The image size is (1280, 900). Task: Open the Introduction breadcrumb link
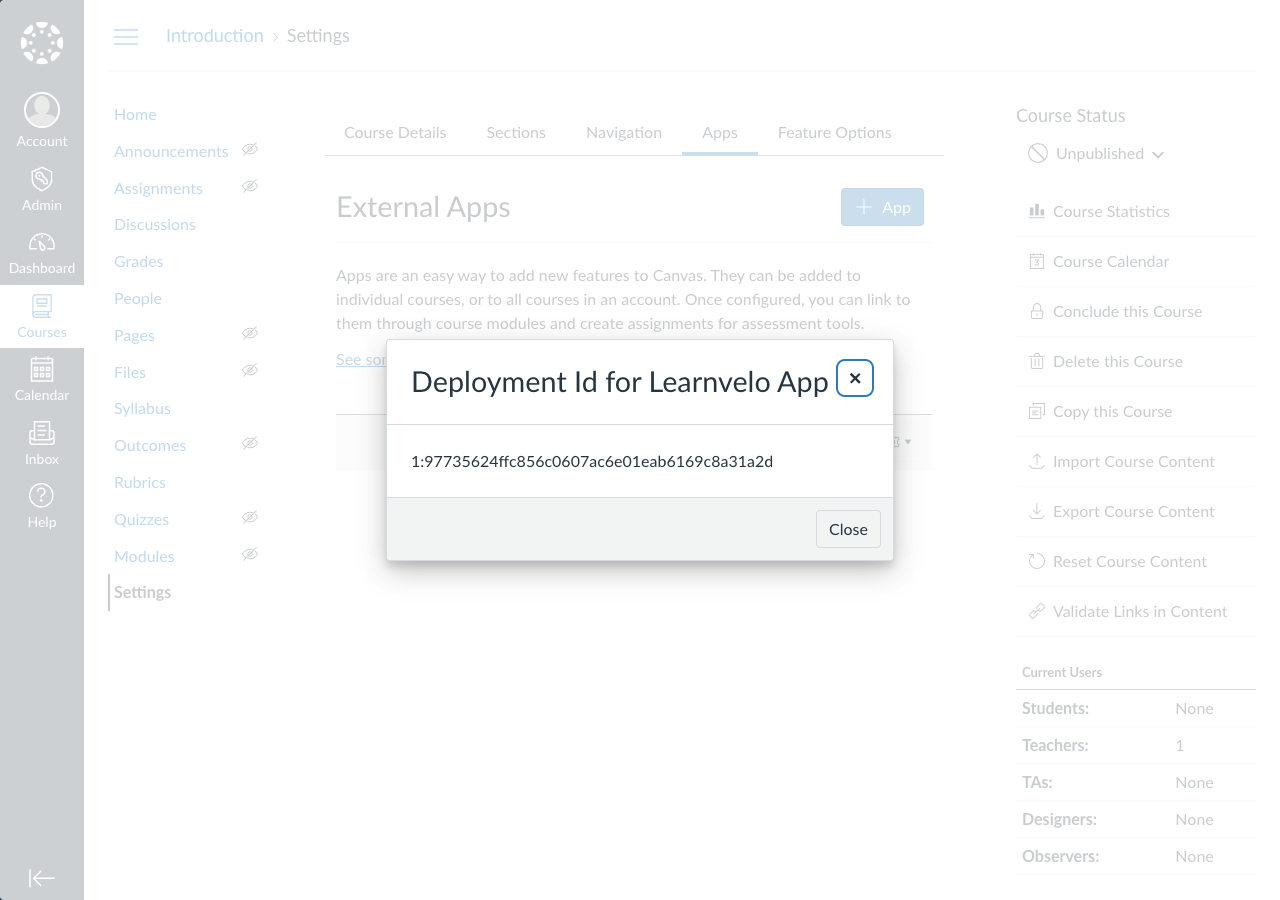tap(214, 36)
